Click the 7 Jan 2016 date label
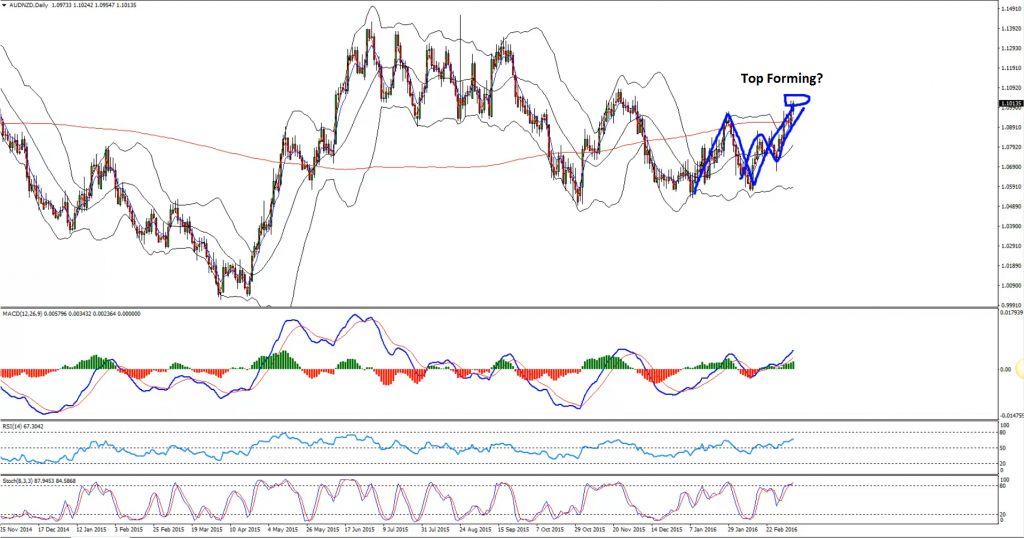Screen dimensions: 1024x538 click(703, 530)
